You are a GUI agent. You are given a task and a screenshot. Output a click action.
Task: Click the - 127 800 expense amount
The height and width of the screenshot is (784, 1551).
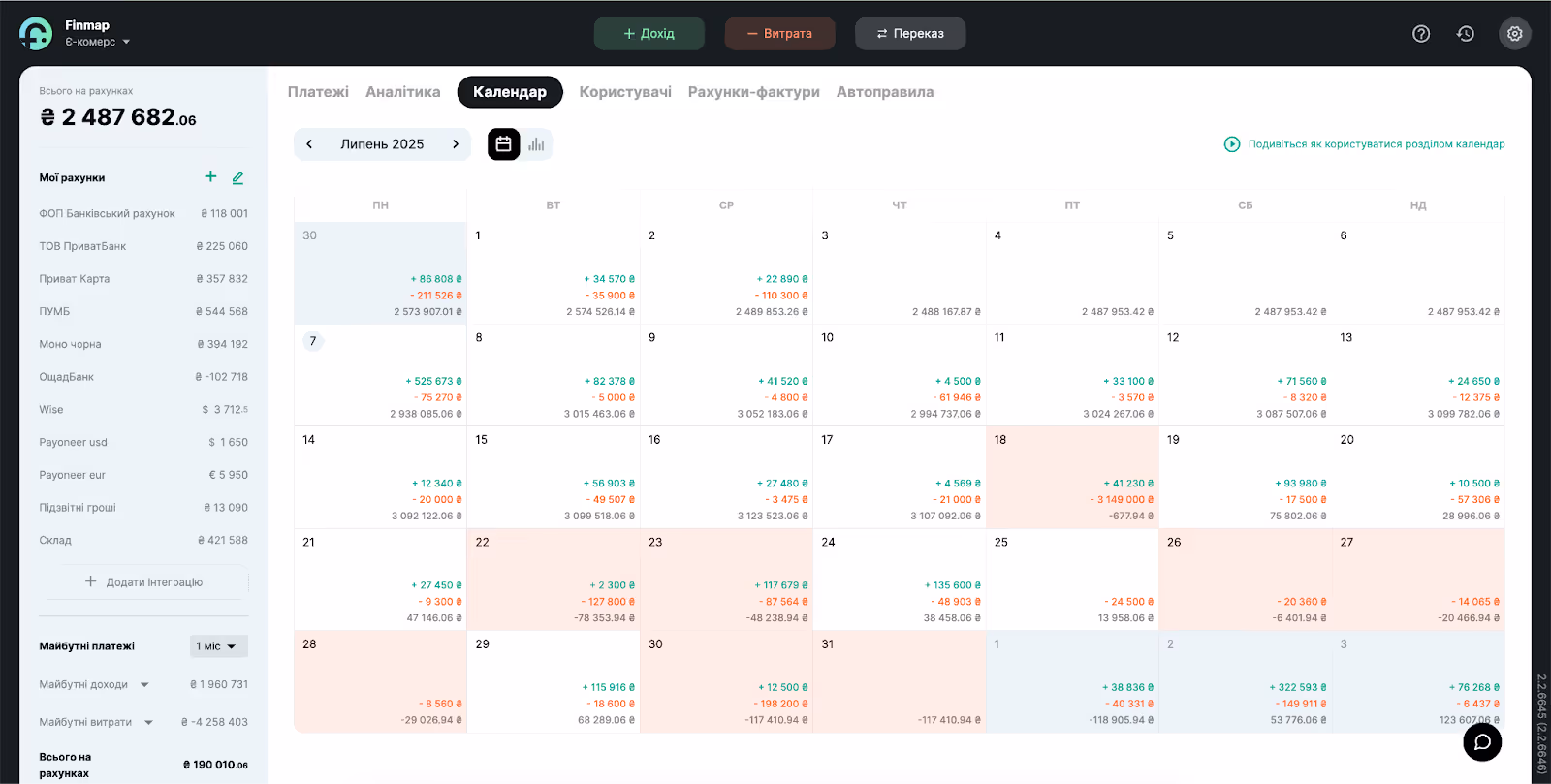[608, 602]
